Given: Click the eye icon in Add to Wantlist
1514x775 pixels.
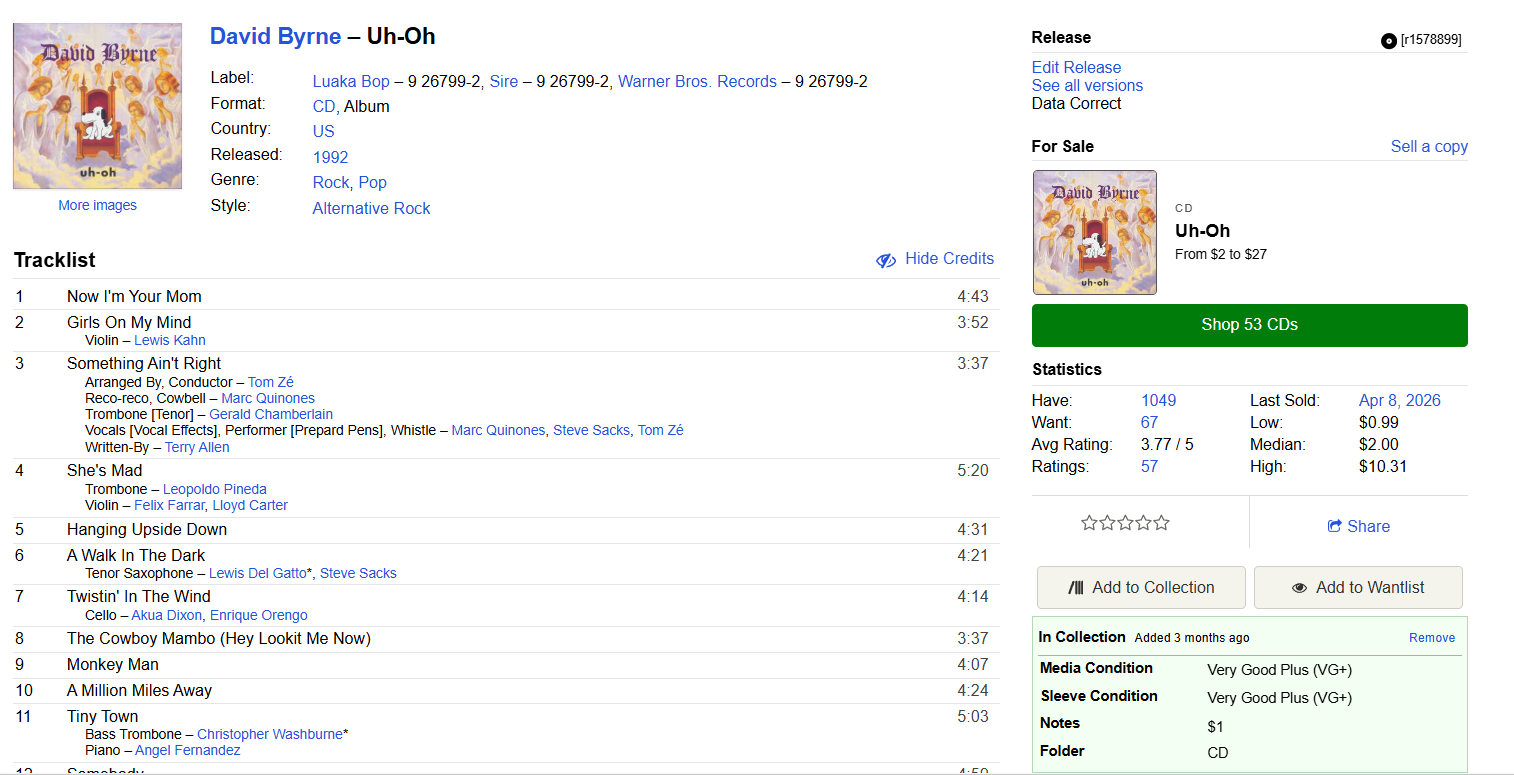Looking at the screenshot, I should [1299, 588].
